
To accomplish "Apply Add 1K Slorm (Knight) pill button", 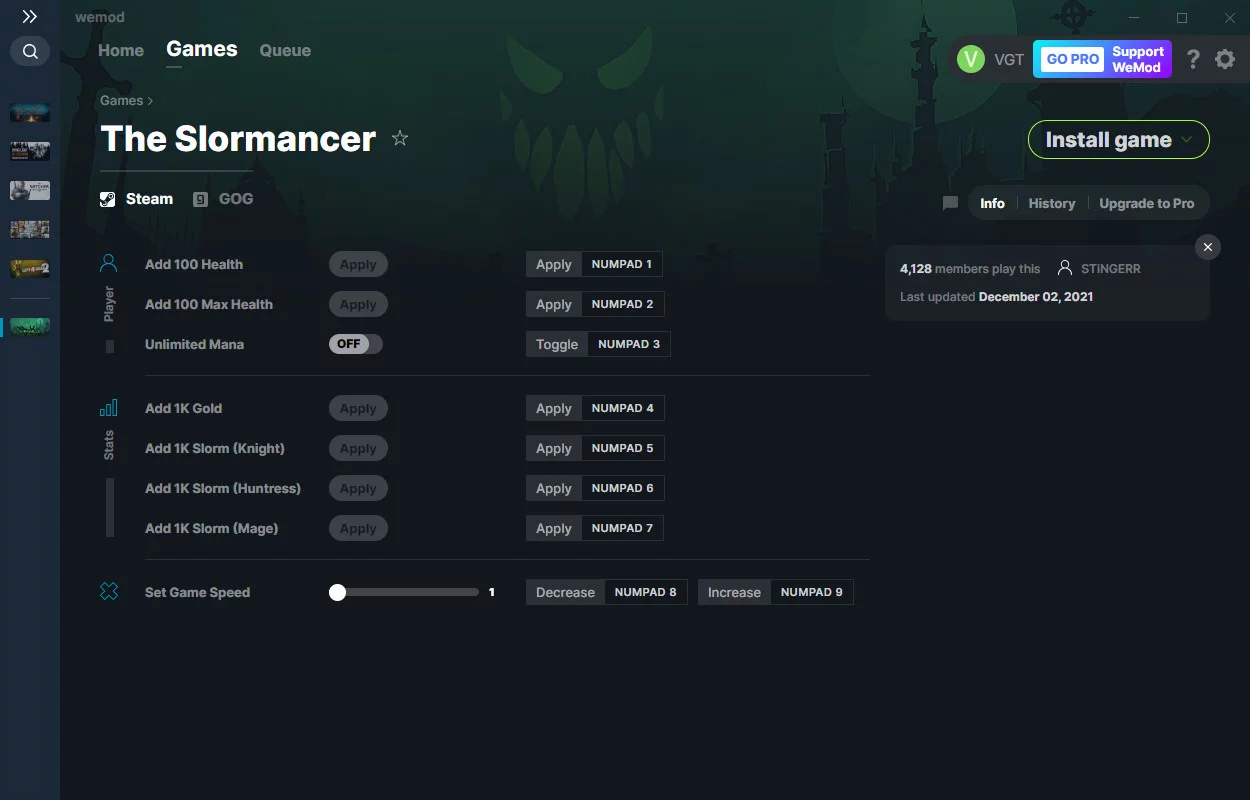I will pyautogui.click(x=358, y=448).
